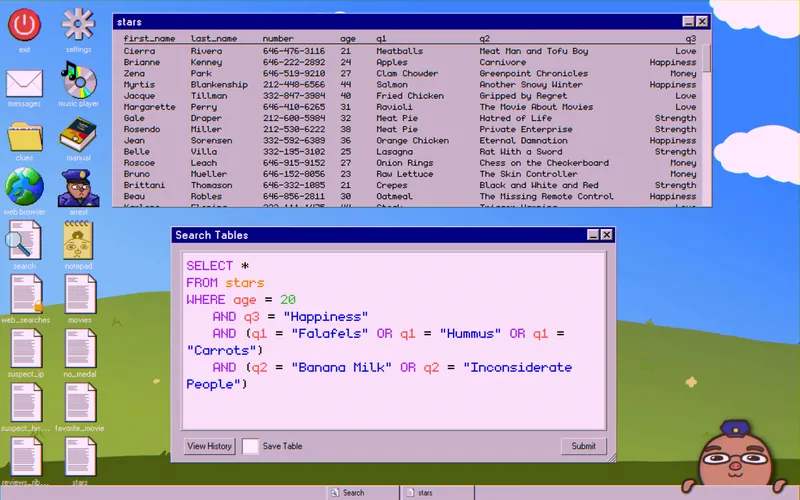Image resolution: width=800 pixels, height=500 pixels.
Task: Click the q3 column header
Action: click(690, 39)
